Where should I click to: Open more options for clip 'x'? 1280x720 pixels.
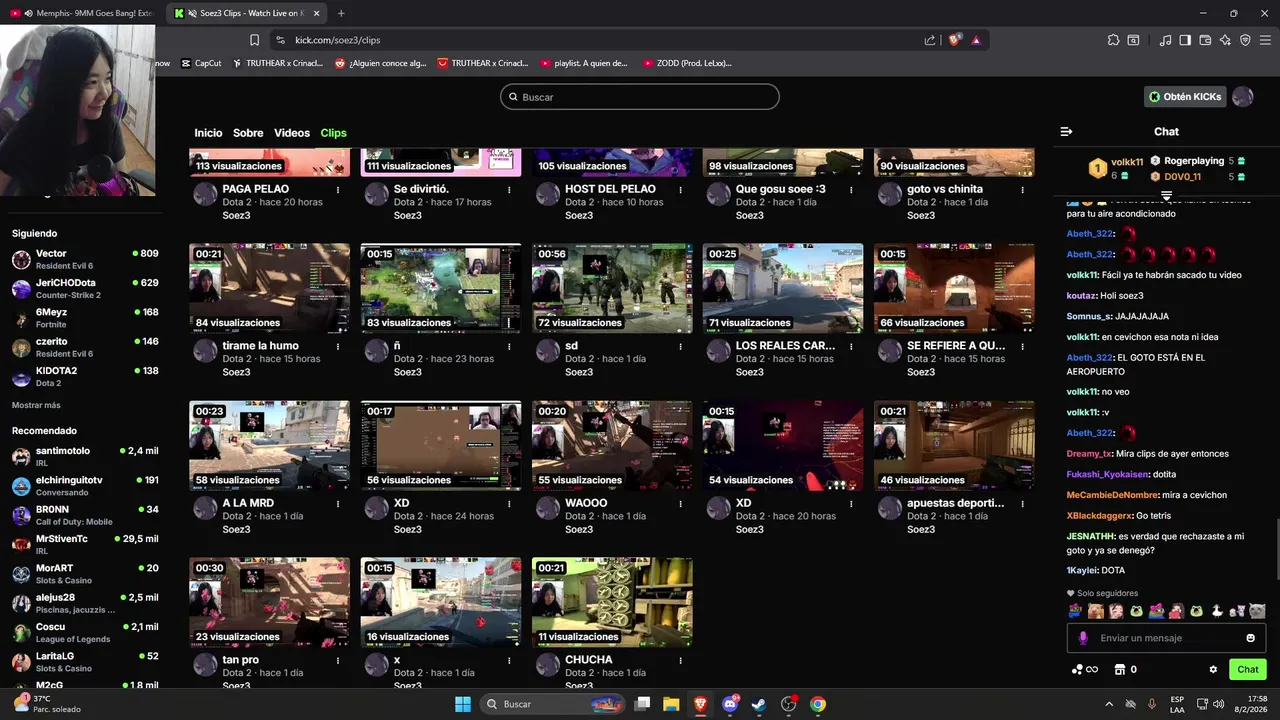point(509,660)
